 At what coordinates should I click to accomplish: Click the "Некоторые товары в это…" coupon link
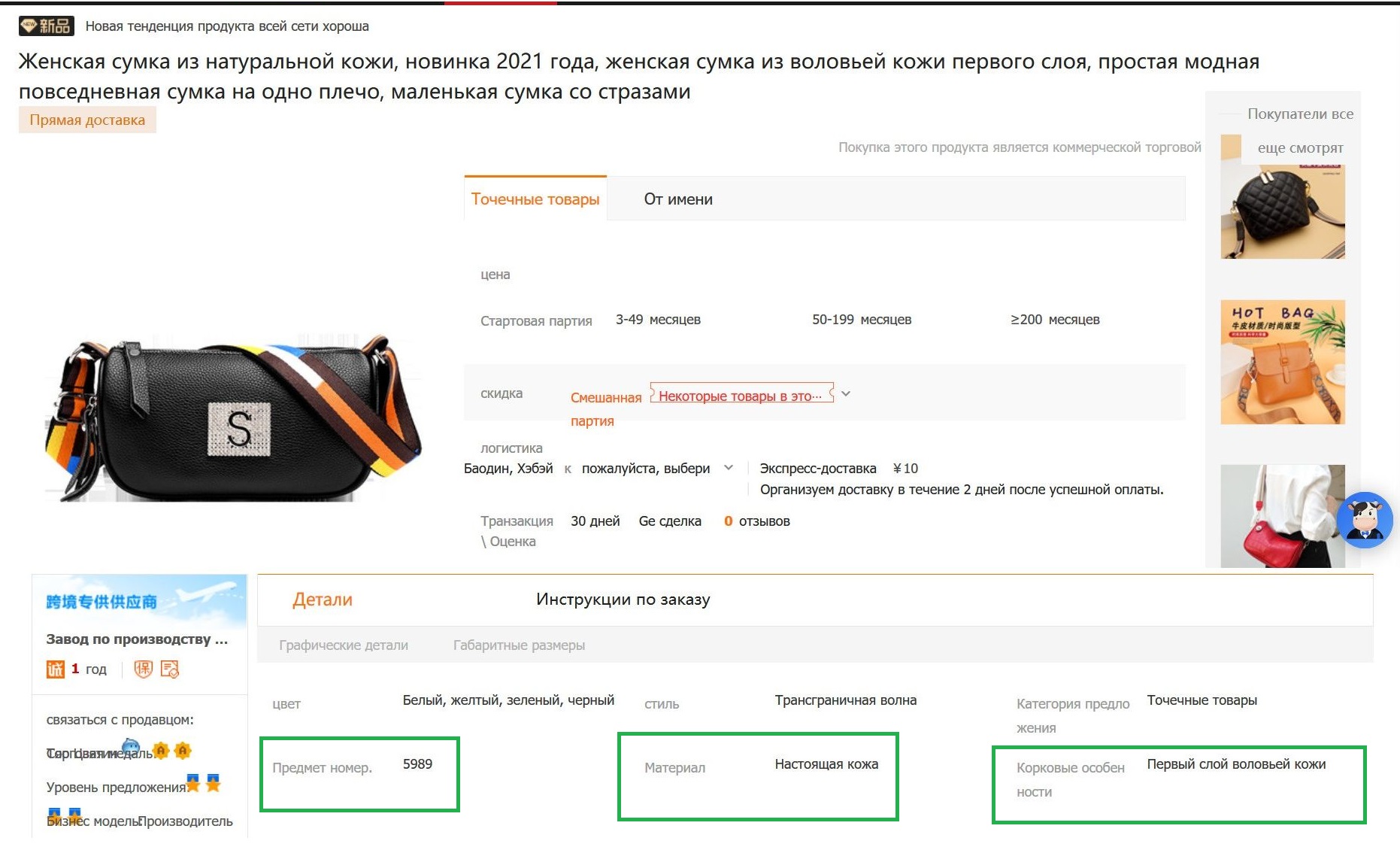pyautogui.click(x=741, y=396)
